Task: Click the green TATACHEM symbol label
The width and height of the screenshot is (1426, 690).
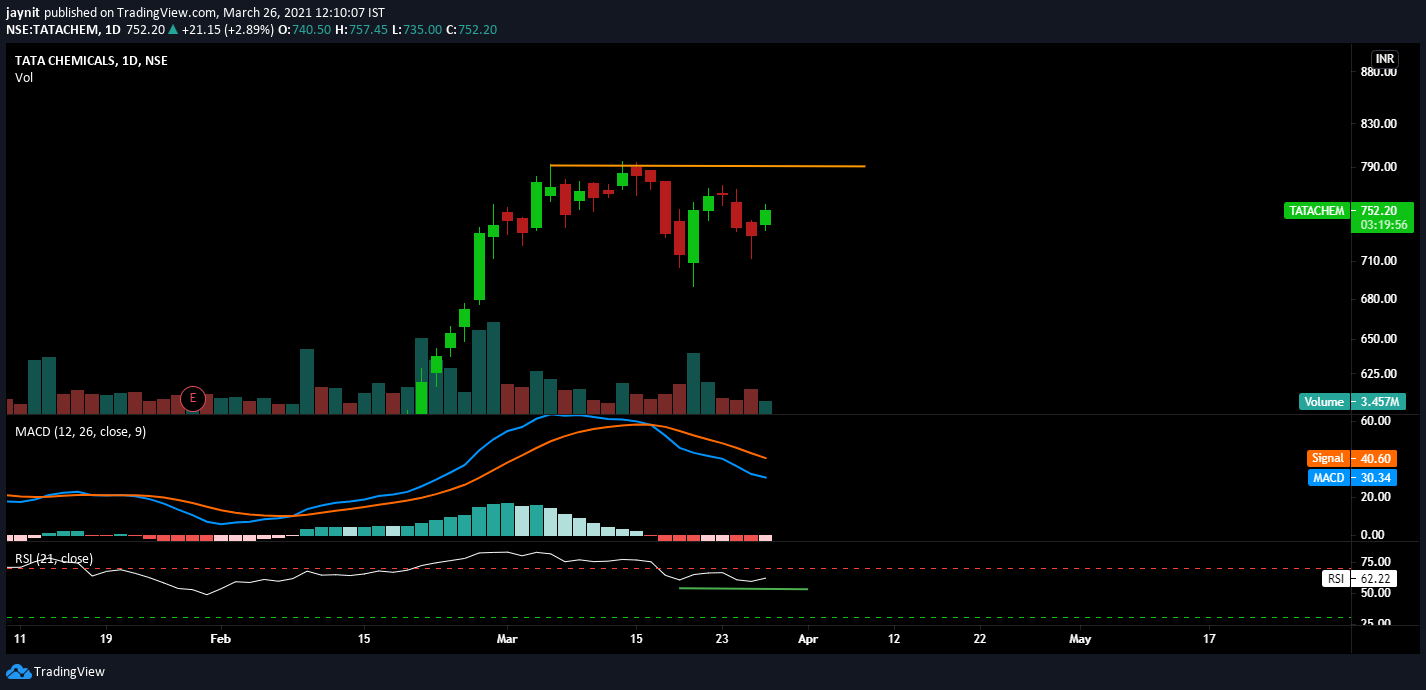Action: [1316, 211]
